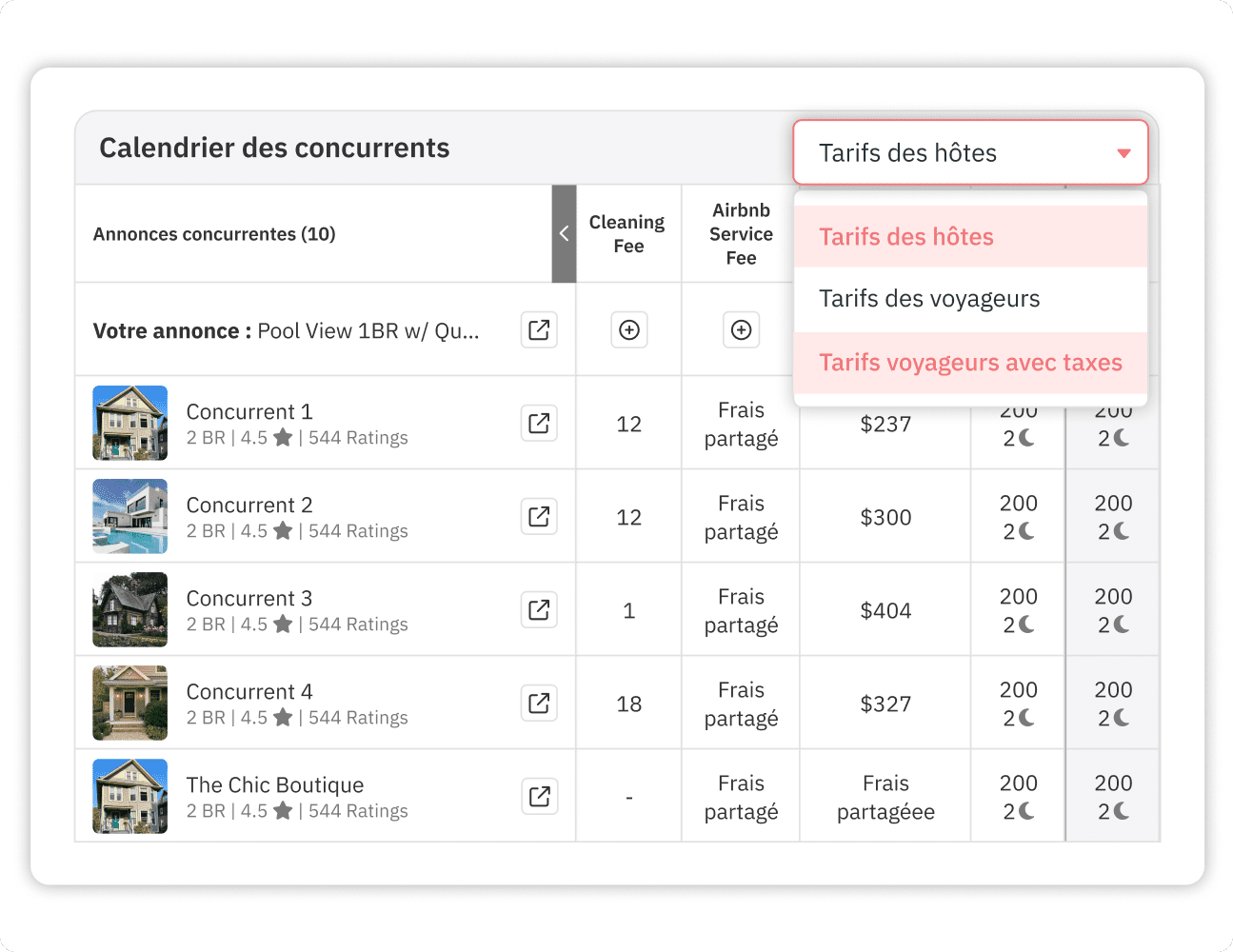Viewport: 1233px width, 952px height.
Task: Open The Chic Boutique listing link icon
Action: coord(539,797)
